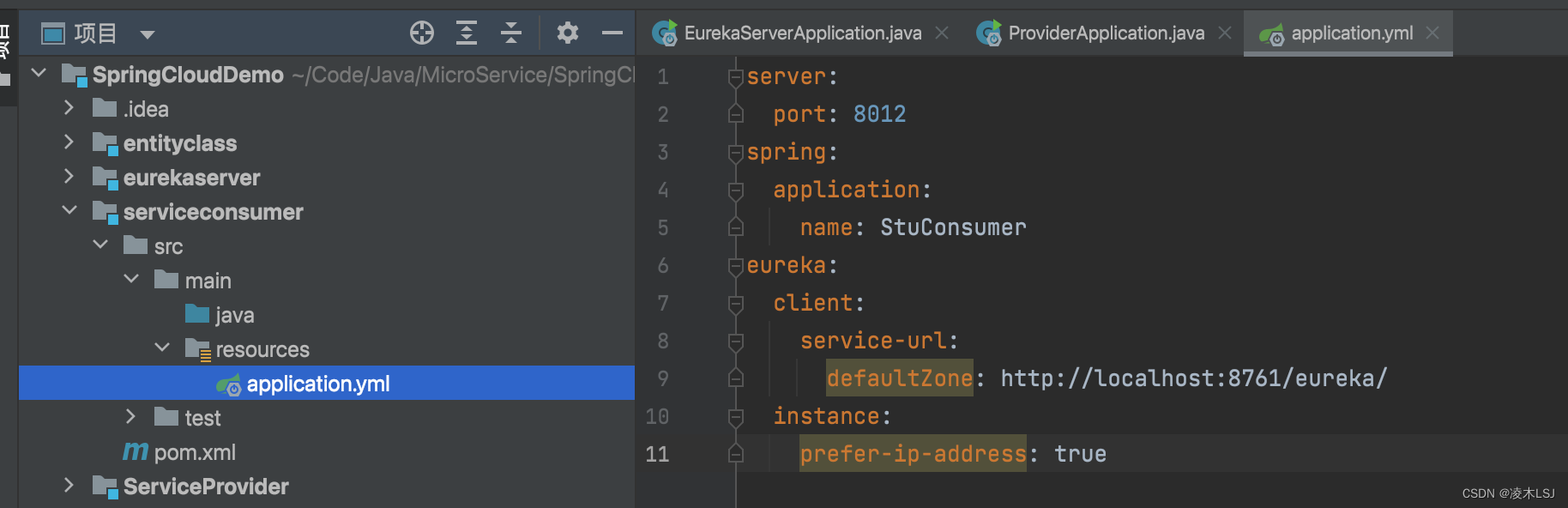Fold the server block at line 1
Image resolution: width=1568 pixels, height=508 pixels.
coord(735,77)
